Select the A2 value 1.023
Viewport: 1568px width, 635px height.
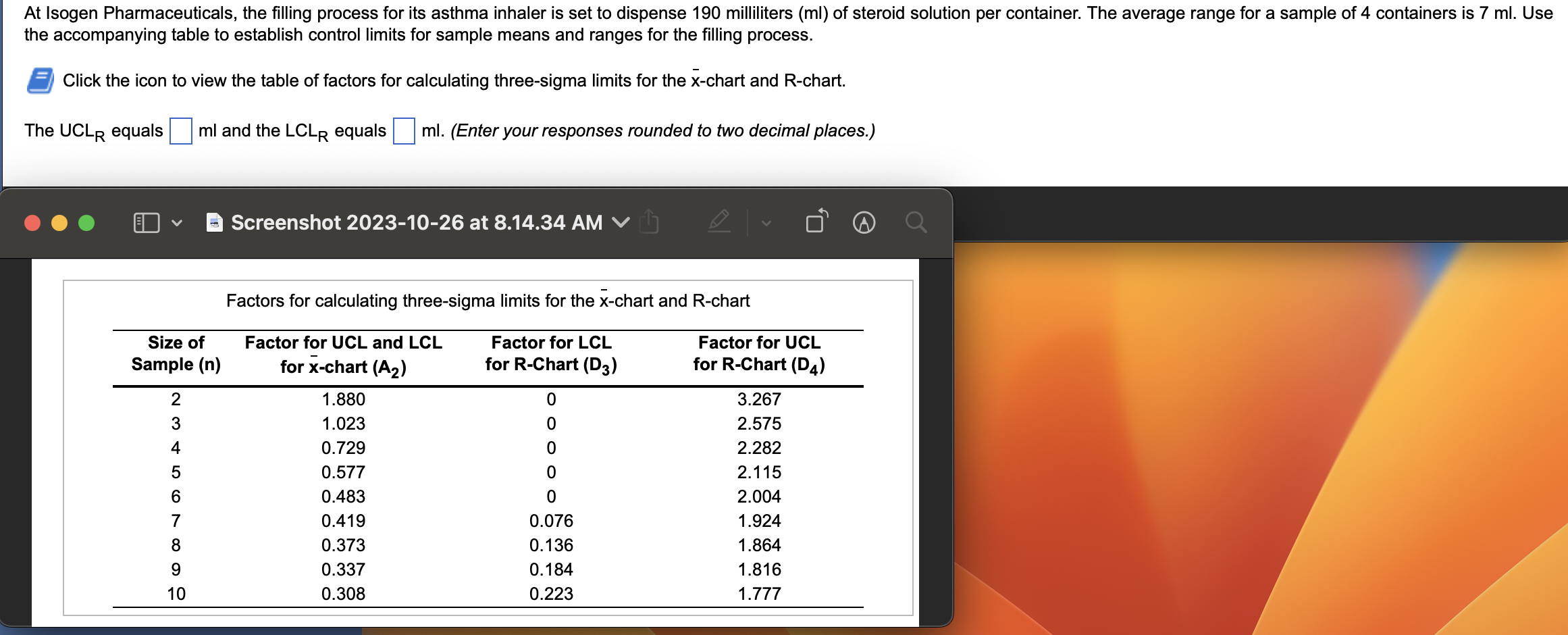pos(343,424)
